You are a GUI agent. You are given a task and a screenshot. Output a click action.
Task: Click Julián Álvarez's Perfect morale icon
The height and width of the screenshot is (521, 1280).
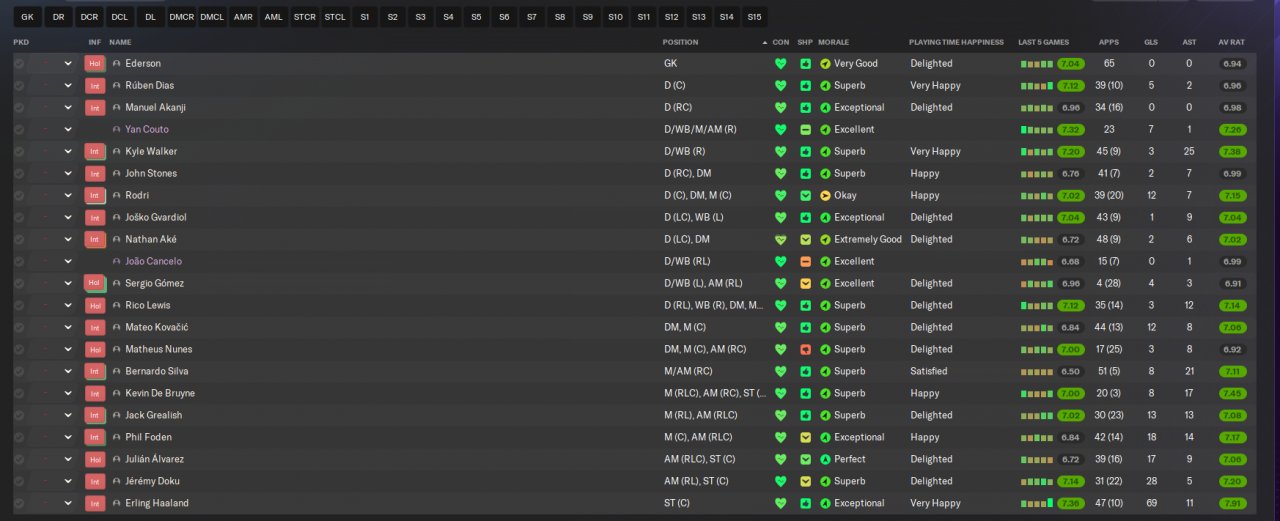pyautogui.click(x=825, y=459)
